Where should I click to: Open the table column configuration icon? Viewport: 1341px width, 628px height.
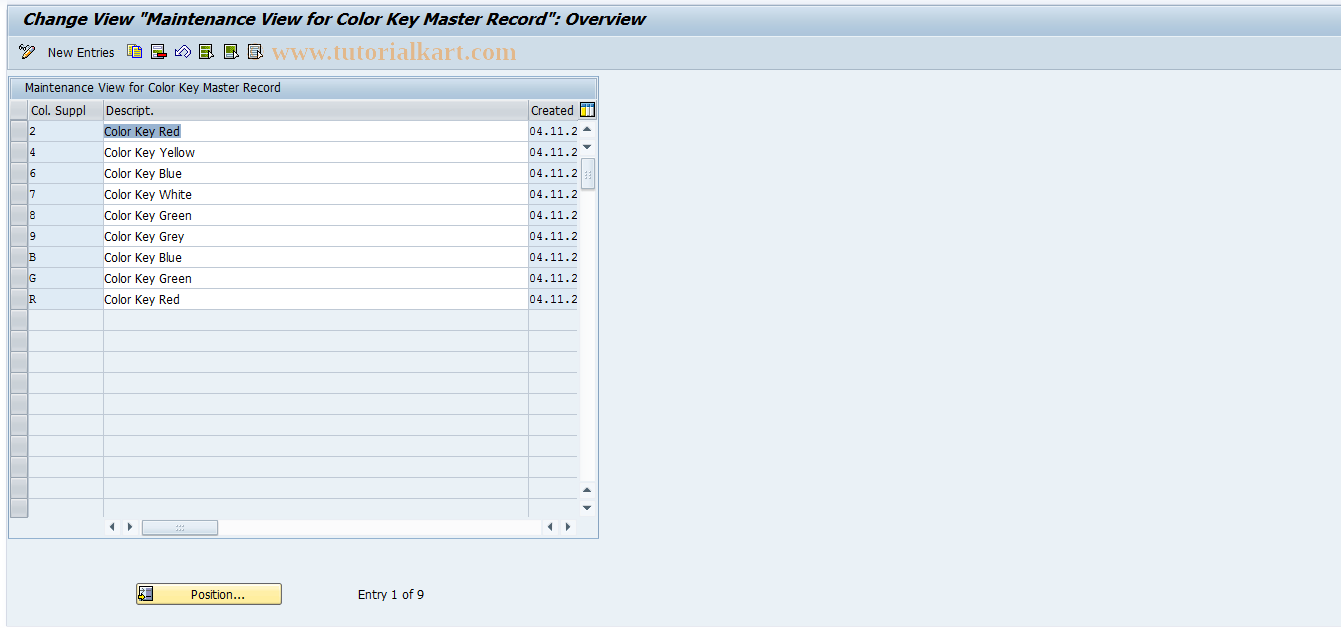587,110
